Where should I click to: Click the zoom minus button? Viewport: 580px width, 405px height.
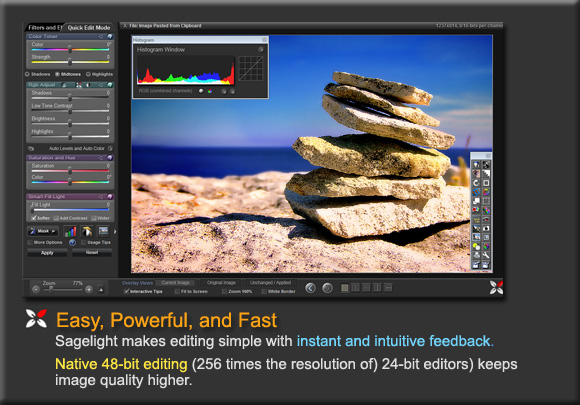click(x=36, y=290)
